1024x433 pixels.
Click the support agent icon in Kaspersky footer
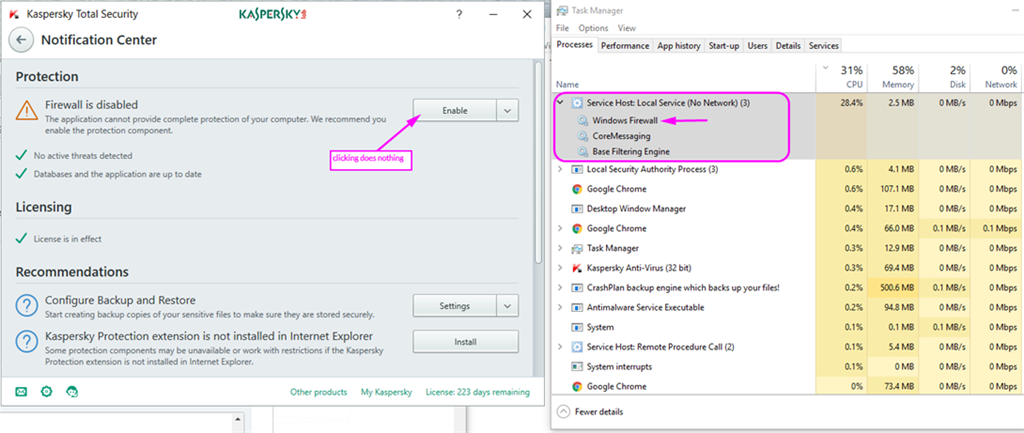pyautogui.click(x=72, y=392)
